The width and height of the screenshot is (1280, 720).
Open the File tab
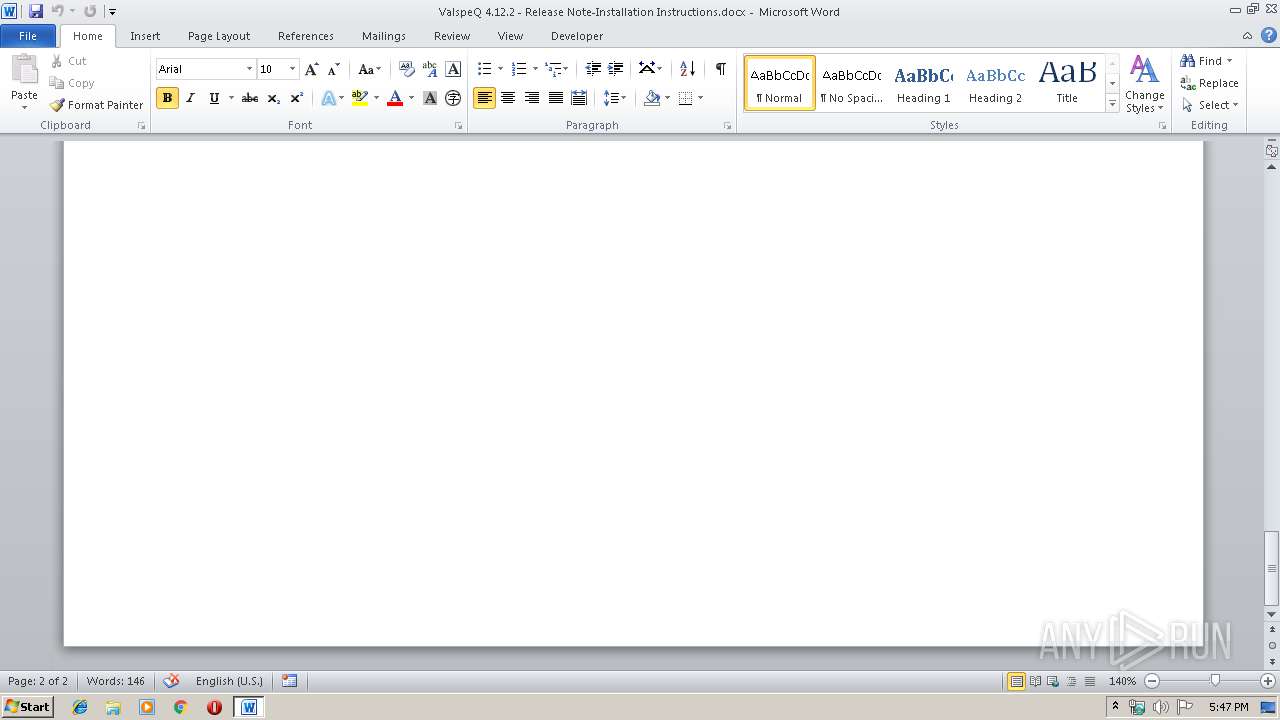click(x=28, y=36)
